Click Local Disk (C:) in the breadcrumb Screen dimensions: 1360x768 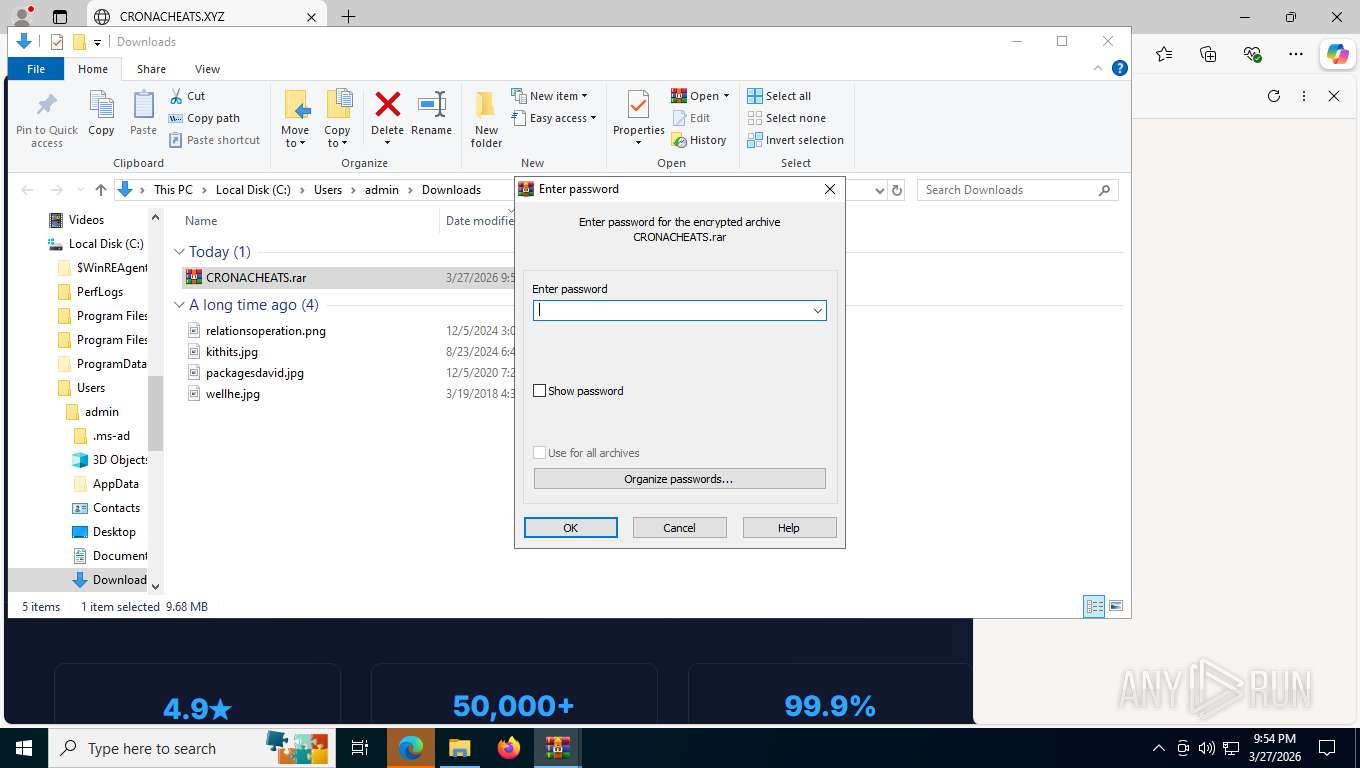pyautogui.click(x=252, y=190)
